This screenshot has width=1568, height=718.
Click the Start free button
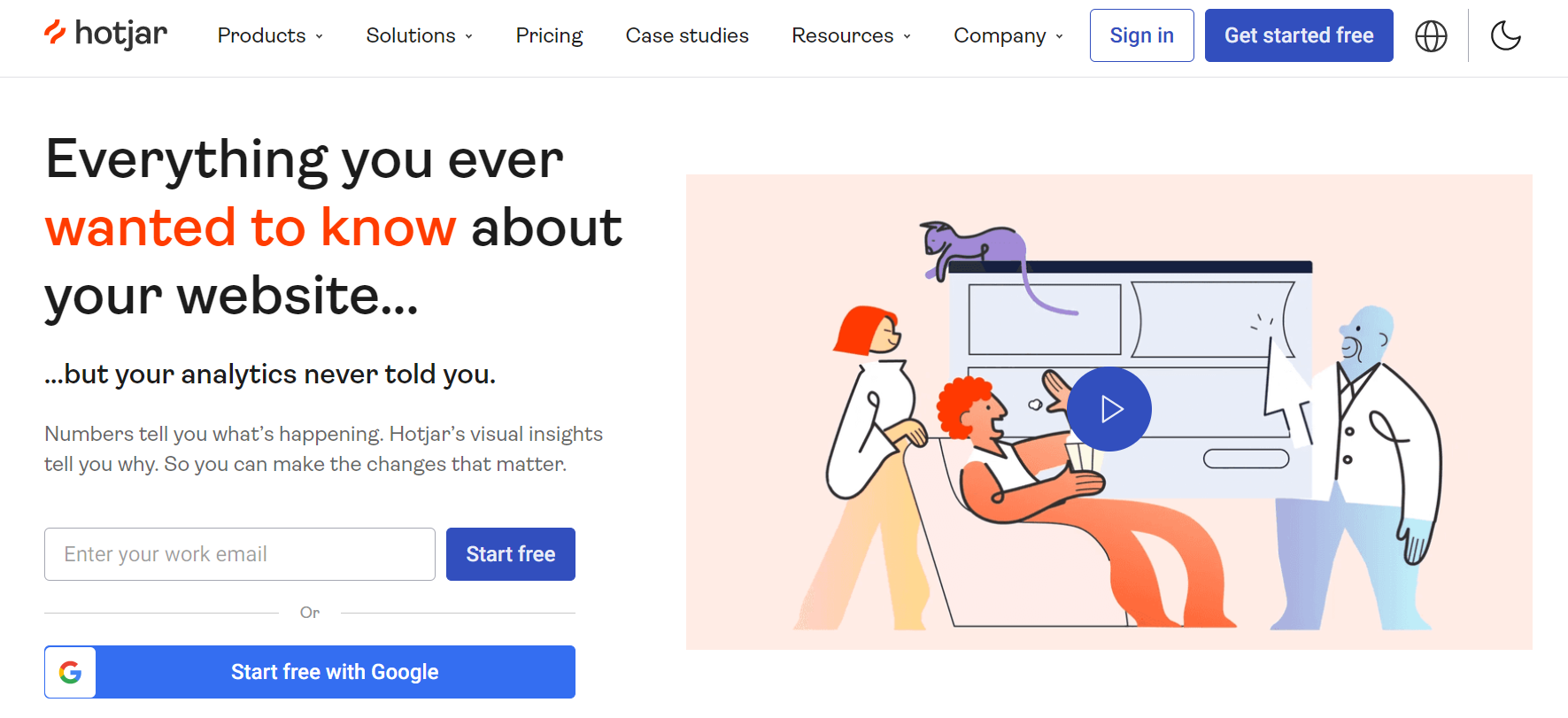point(510,554)
